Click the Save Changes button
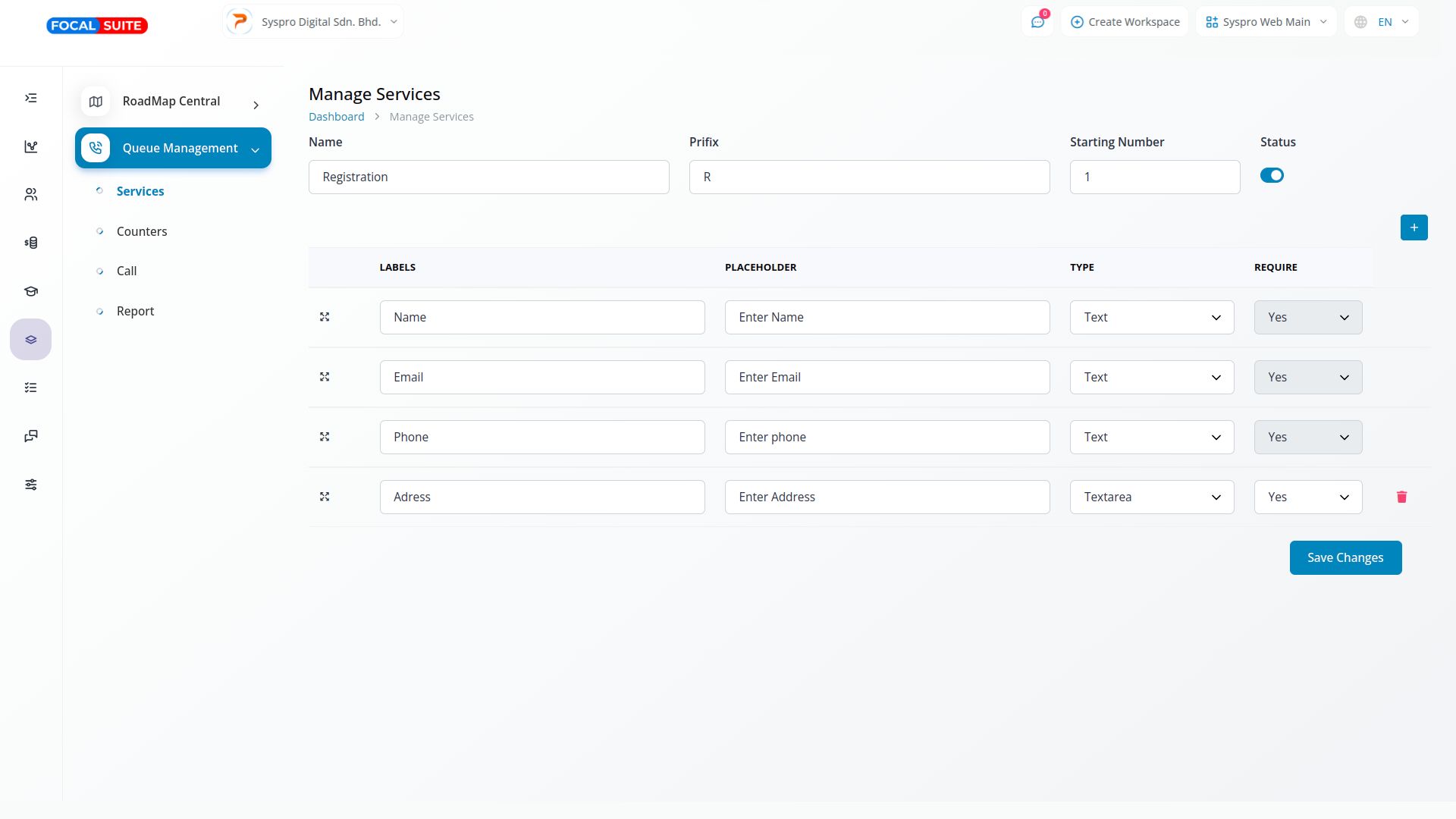This screenshot has width=1456, height=819. (1345, 557)
